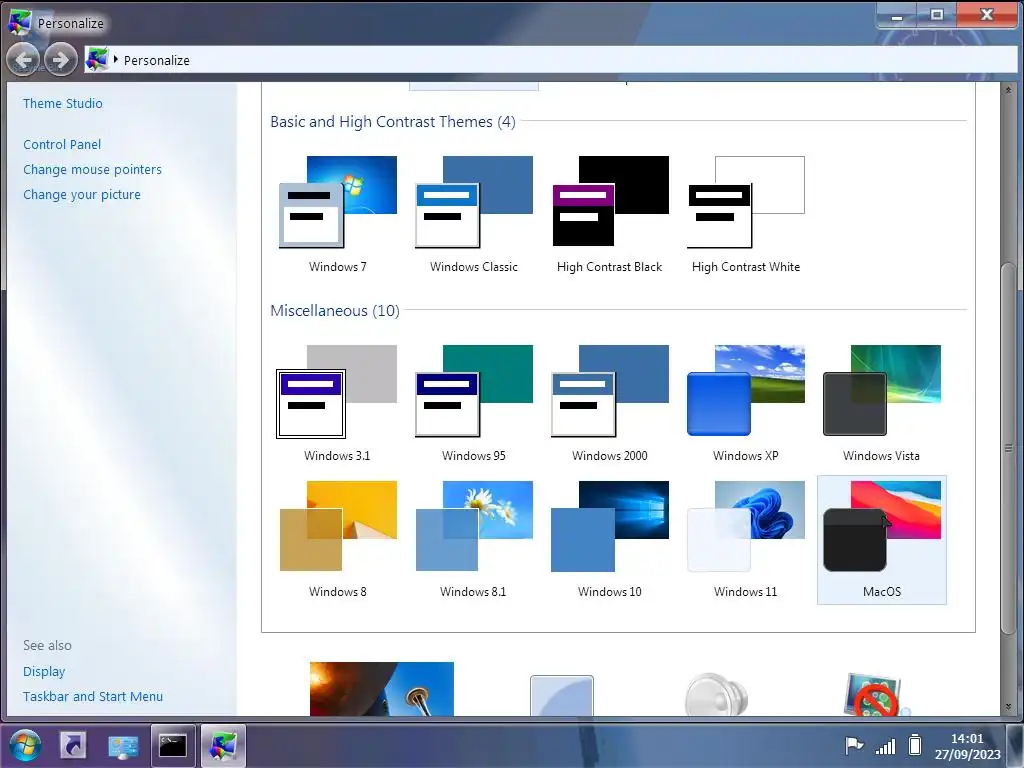Choose the Windows 8 theme

coord(338,539)
